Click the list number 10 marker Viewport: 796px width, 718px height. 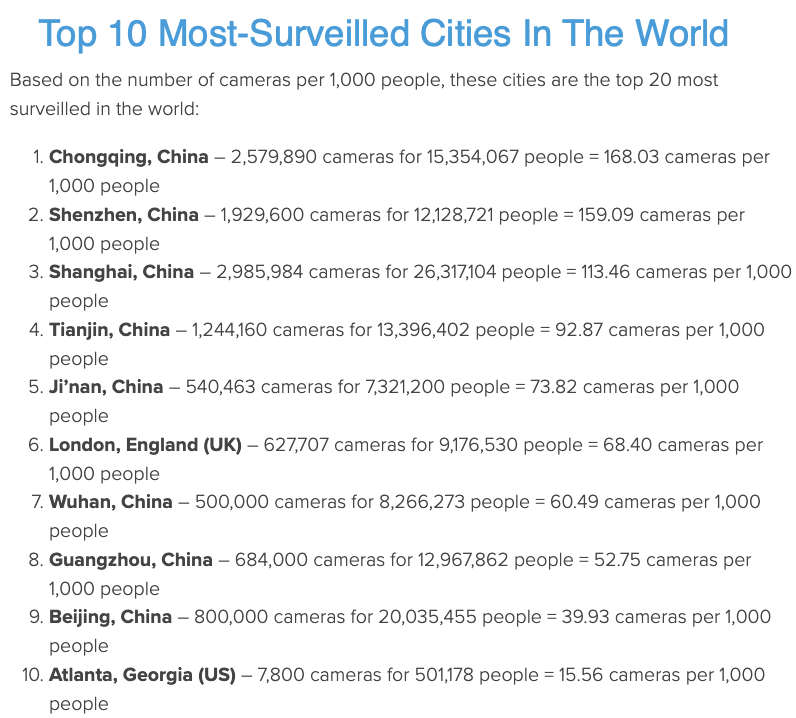click(32, 675)
